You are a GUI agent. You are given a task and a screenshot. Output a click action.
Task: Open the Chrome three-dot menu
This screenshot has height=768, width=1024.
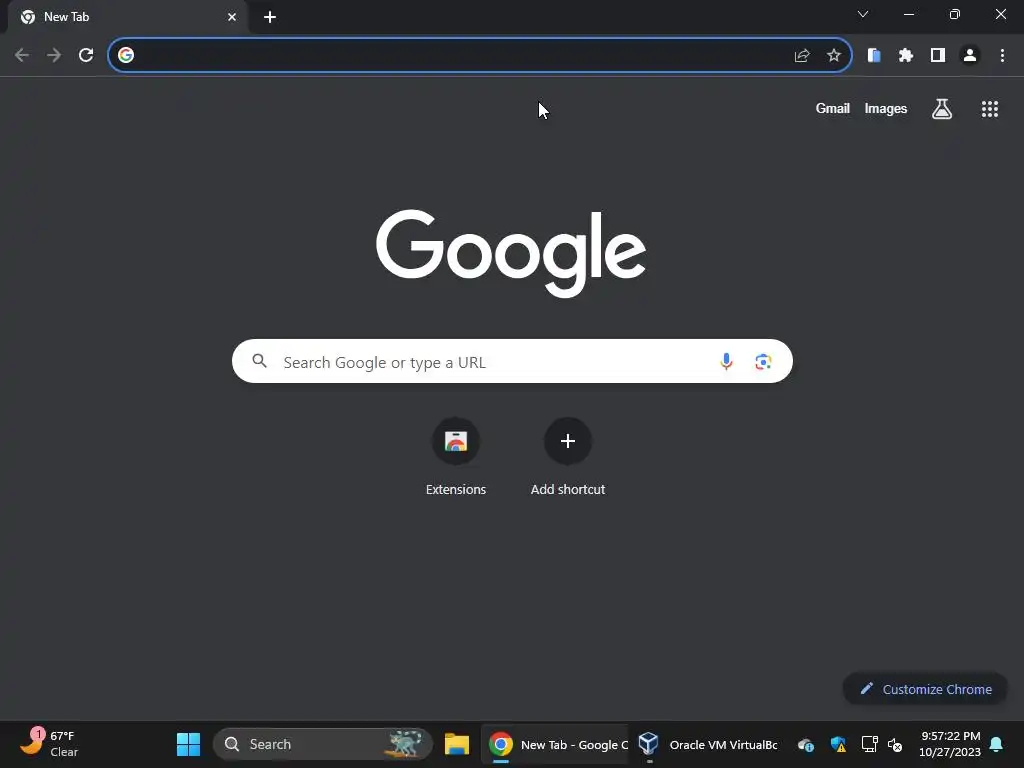pos(1002,56)
